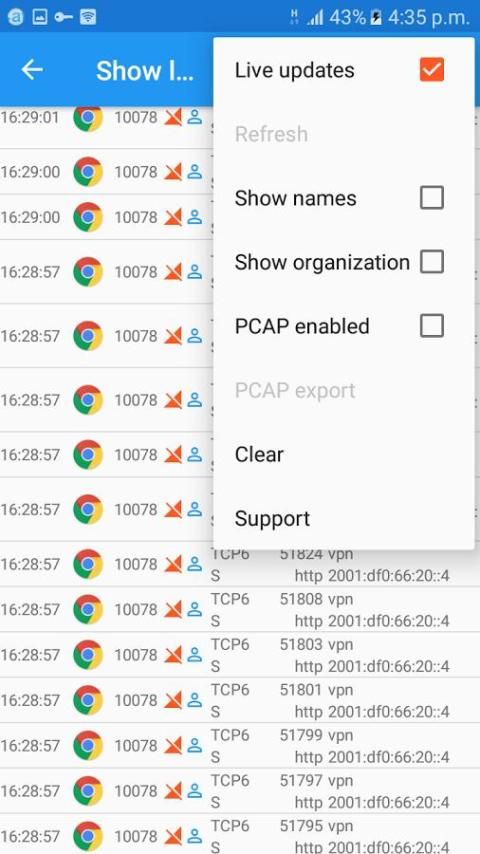Click Chrome icon in port 51824 row

pyautogui.click(x=88, y=564)
